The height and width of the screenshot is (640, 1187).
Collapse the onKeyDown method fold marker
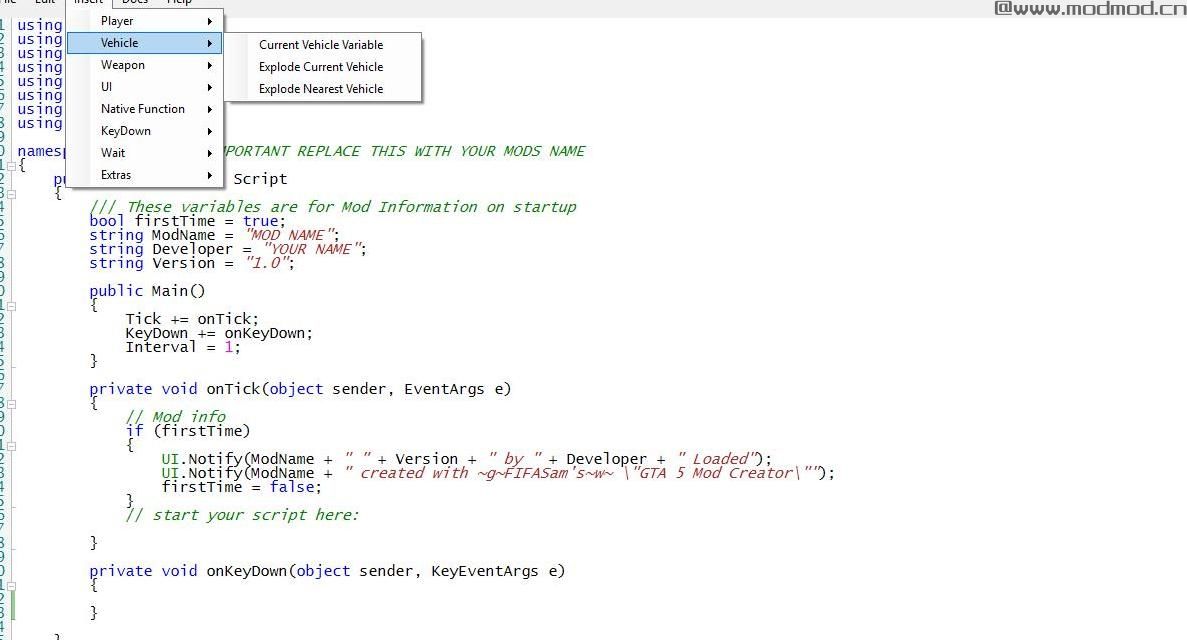tap(11, 585)
